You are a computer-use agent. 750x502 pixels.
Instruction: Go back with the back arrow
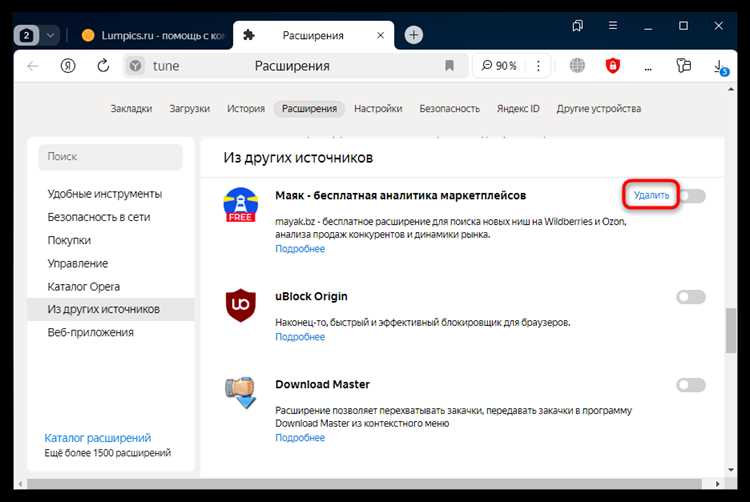point(33,66)
